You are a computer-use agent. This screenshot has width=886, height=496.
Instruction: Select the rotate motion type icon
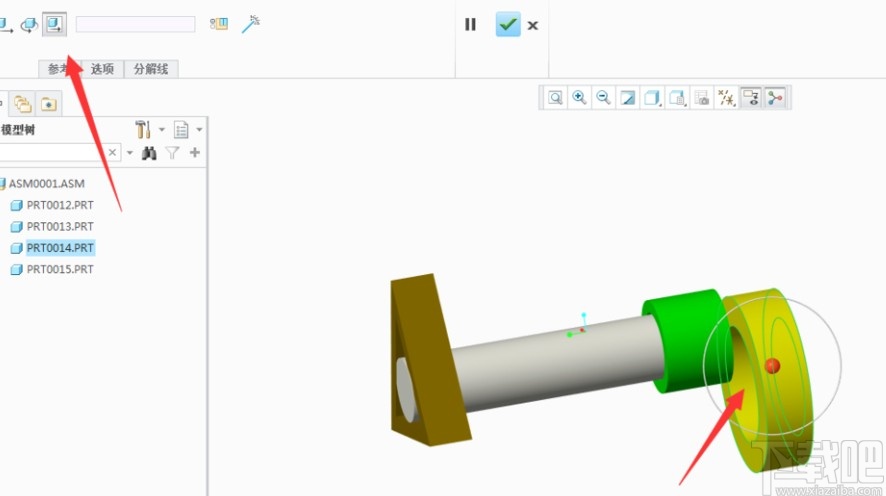(29, 25)
